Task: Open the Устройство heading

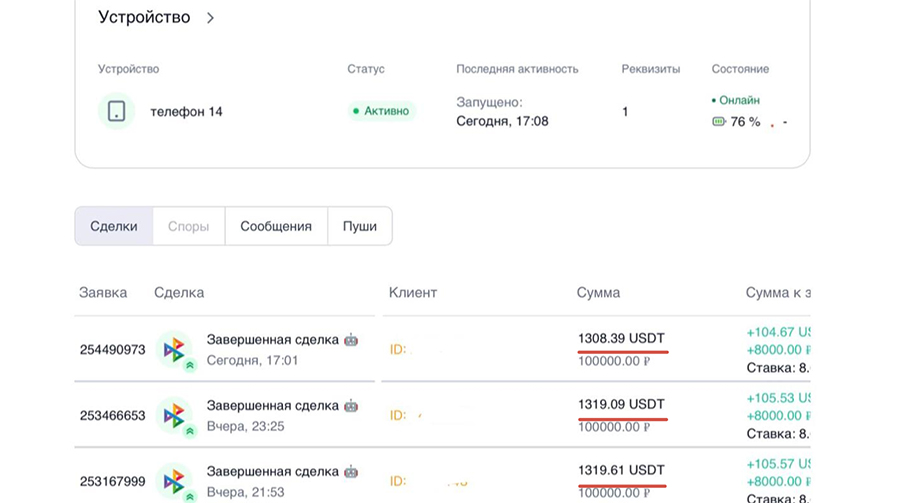Action: point(144,17)
